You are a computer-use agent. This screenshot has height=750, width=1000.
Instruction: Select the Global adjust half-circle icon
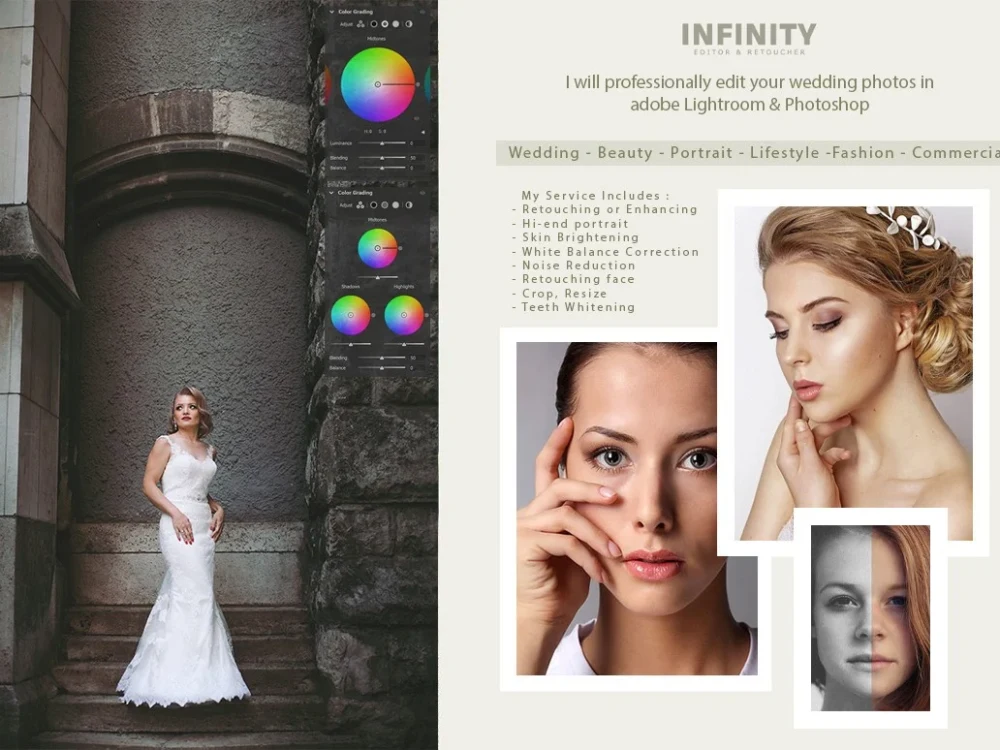pyautogui.click(x=409, y=24)
